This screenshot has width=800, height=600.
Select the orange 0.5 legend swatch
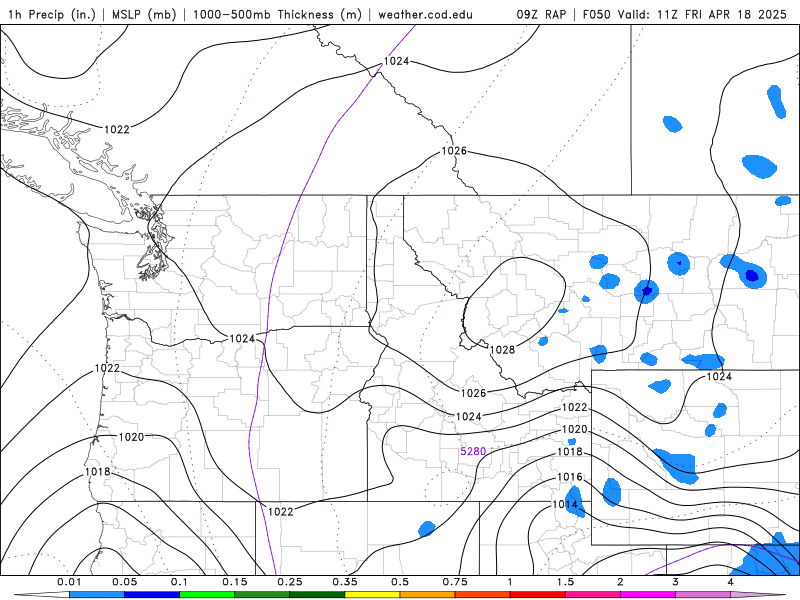428,595
